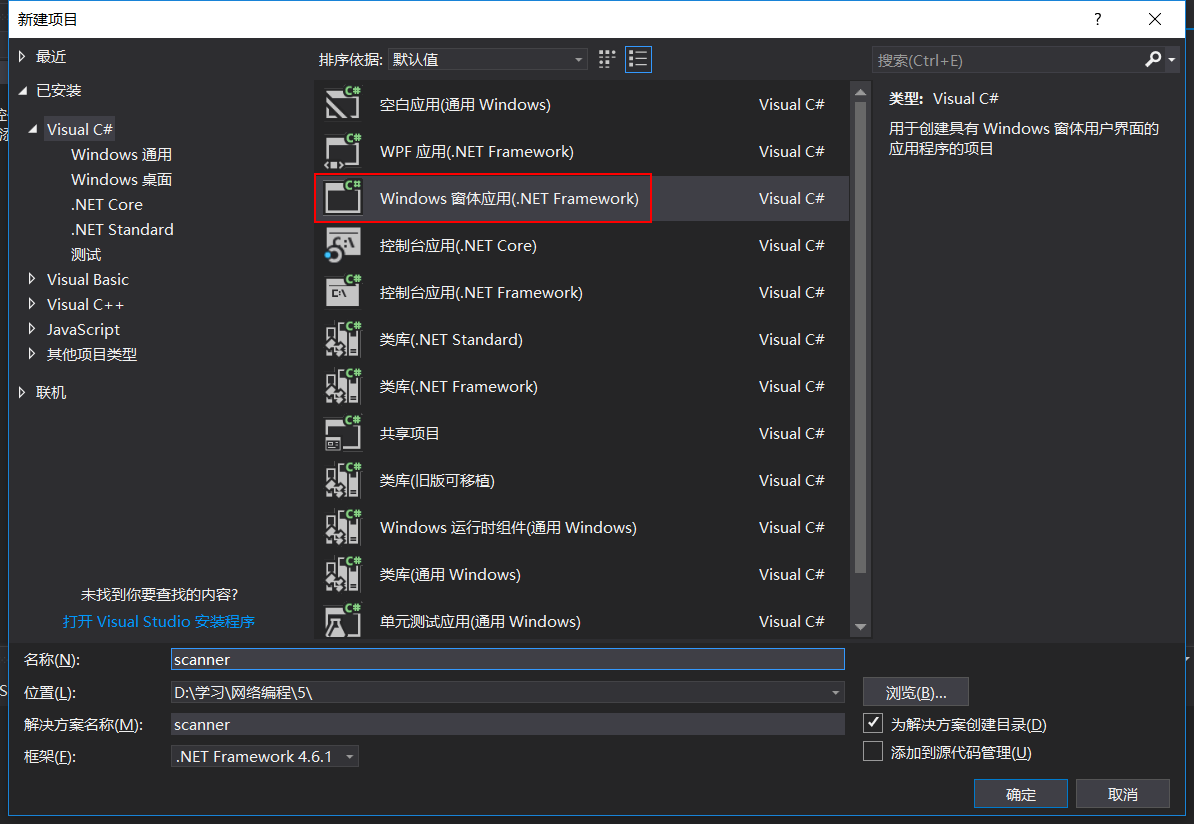Click the template search box
This screenshot has height=824, width=1194.
pos(1007,59)
